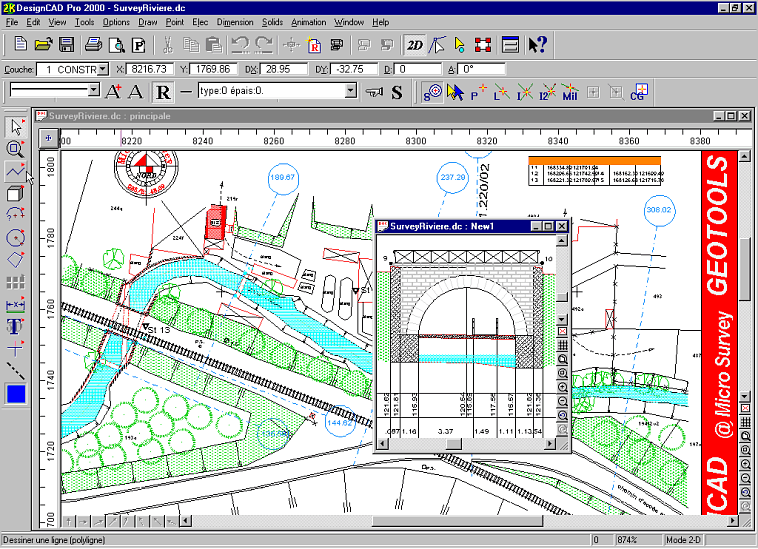The height and width of the screenshot is (549, 758).
Task: Open a file with the folder icon
Action: tap(43, 45)
